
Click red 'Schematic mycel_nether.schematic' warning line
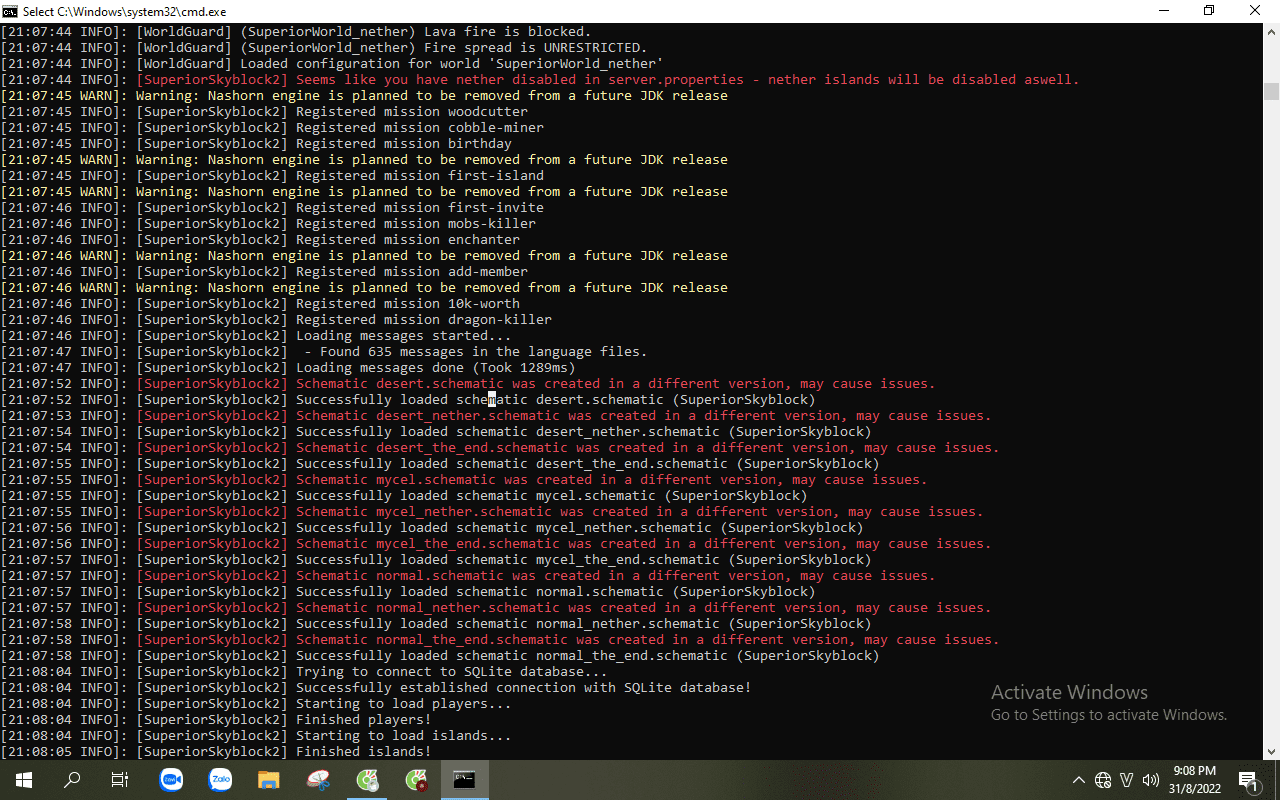pos(492,512)
